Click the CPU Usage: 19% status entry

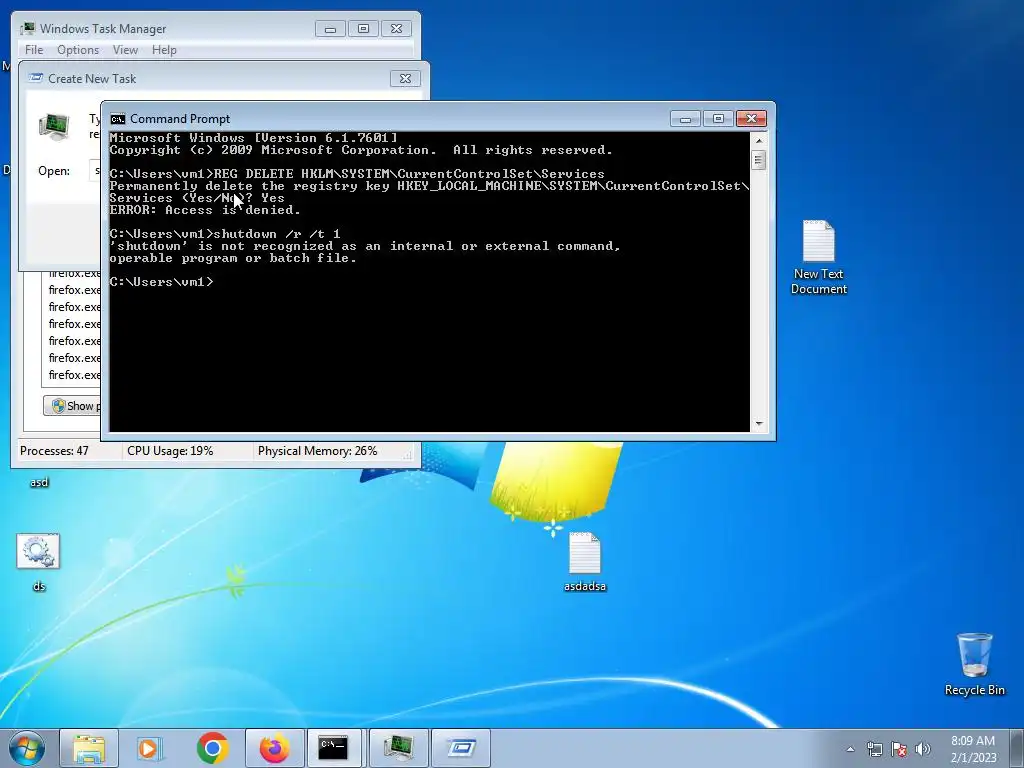[170, 451]
